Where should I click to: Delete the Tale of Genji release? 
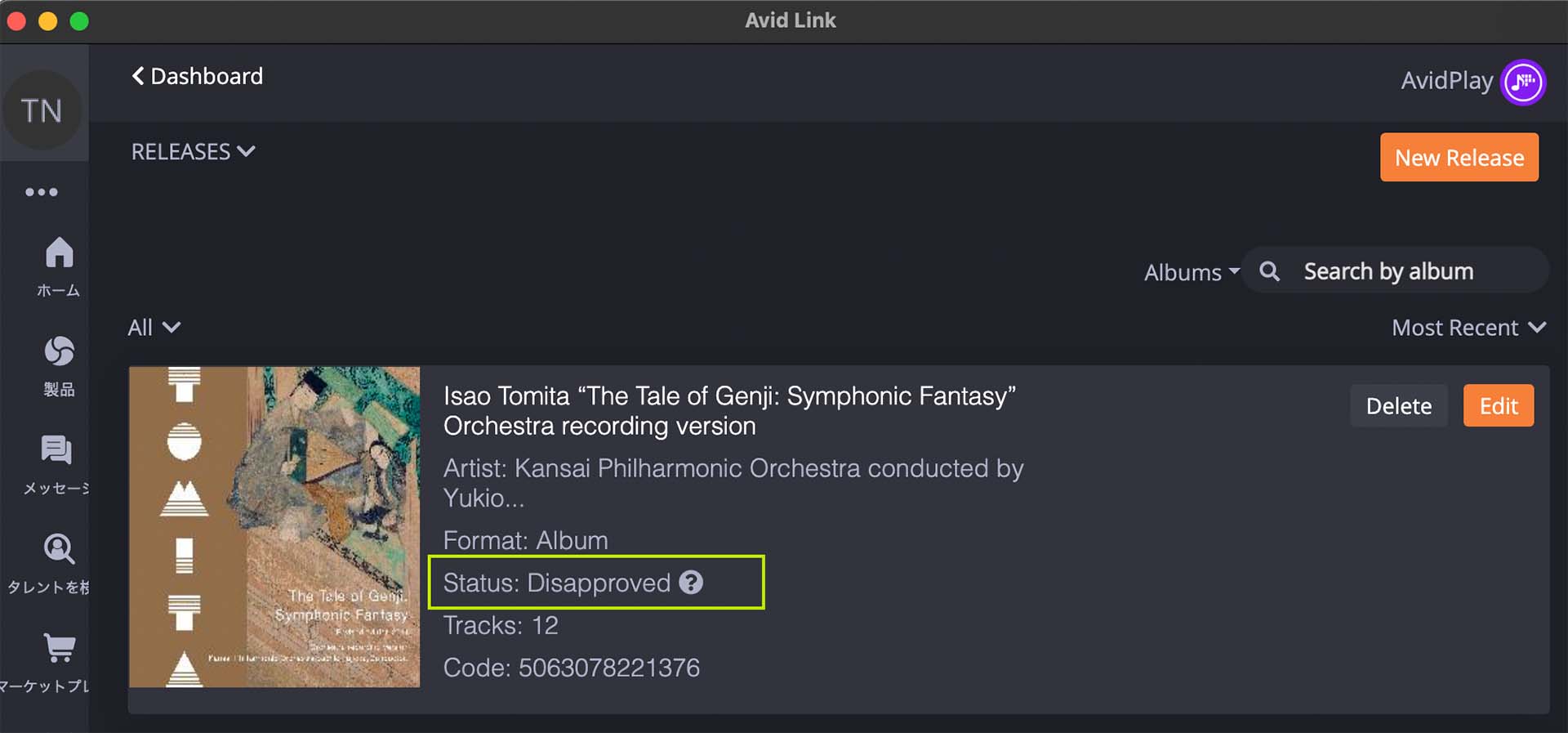coord(1398,406)
